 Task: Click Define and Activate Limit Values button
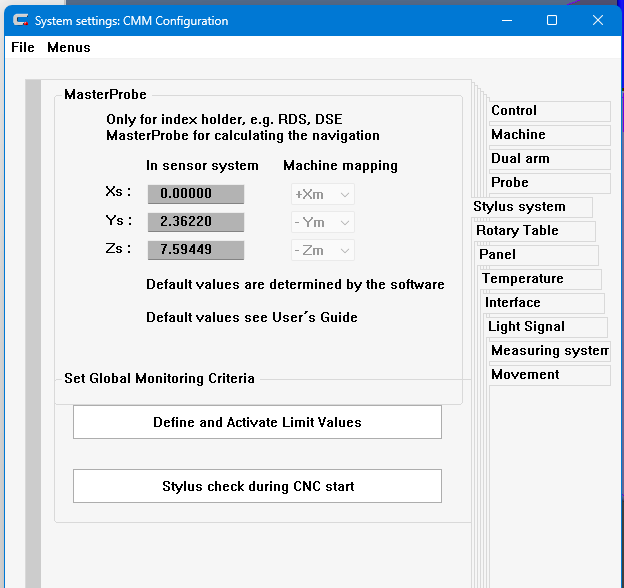(x=257, y=422)
